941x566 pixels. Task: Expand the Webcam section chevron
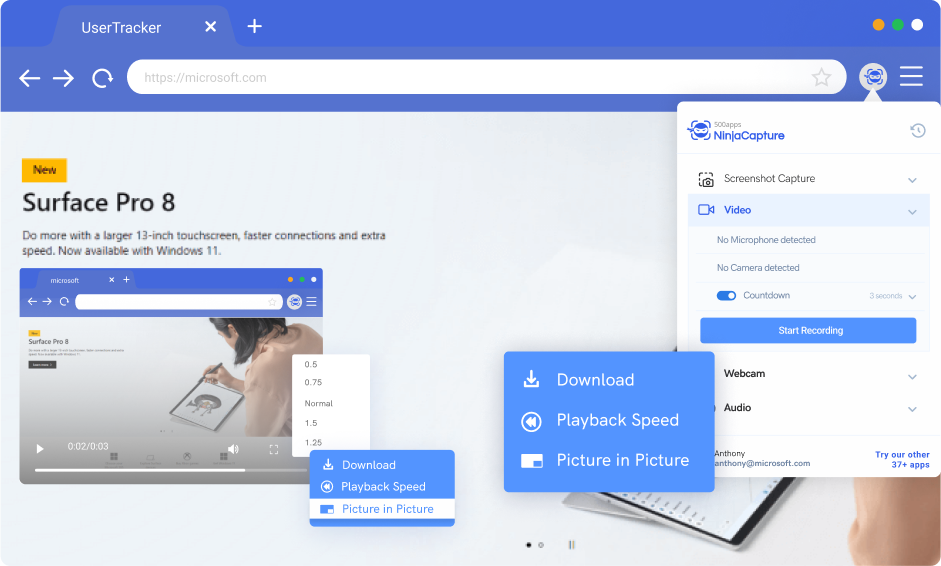912,376
